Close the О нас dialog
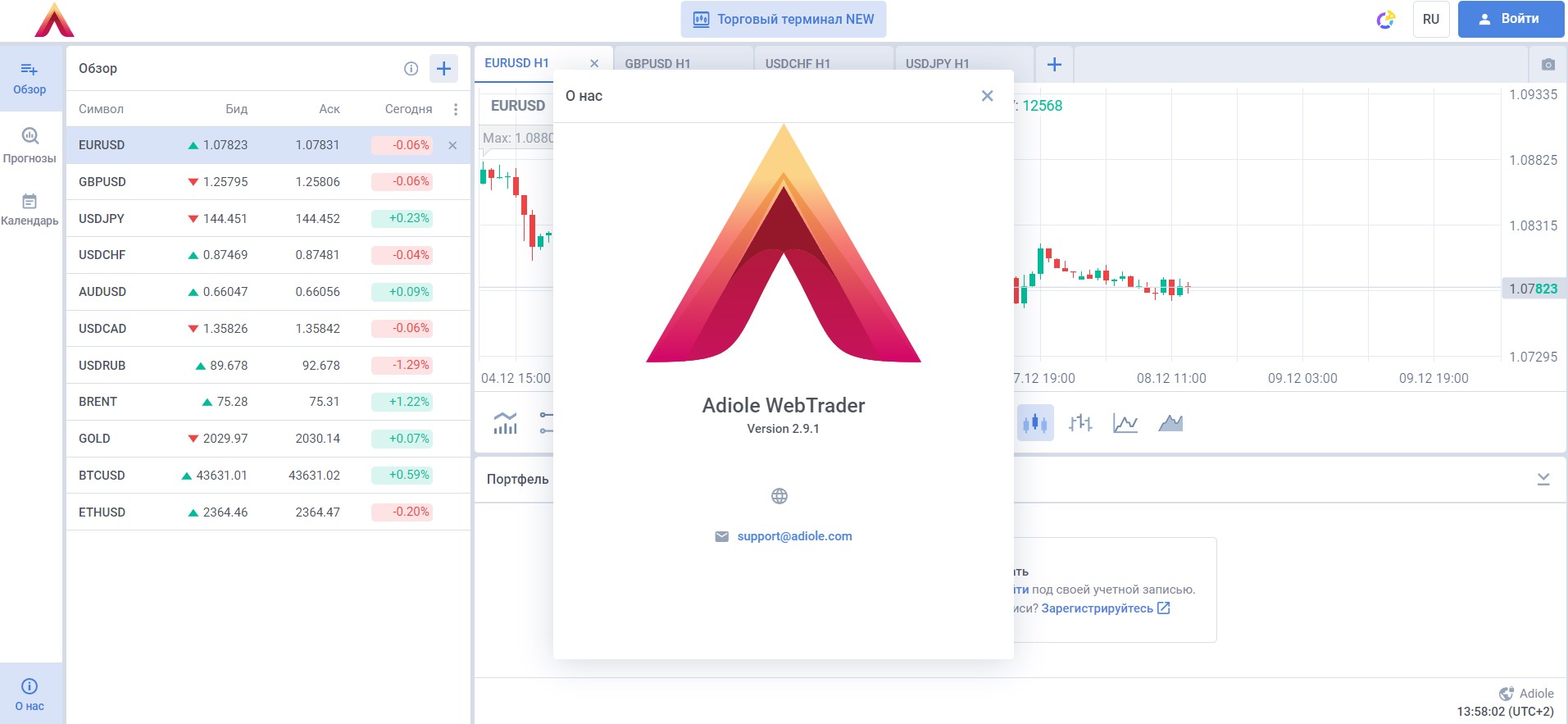This screenshot has width=1568, height=724. pyautogui.click(x=988, y=96)
